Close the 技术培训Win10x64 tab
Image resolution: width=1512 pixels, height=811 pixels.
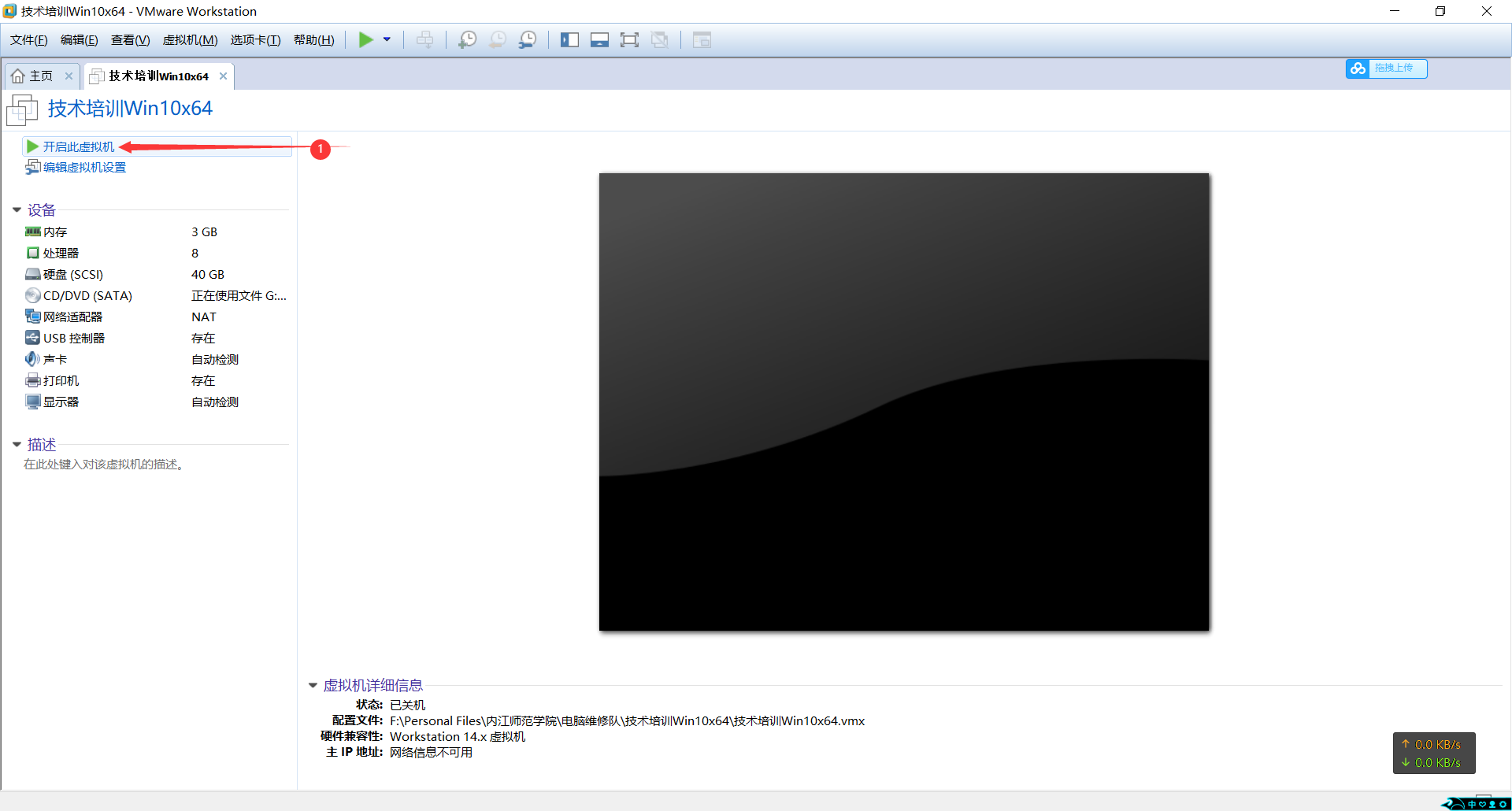[223, 76]
